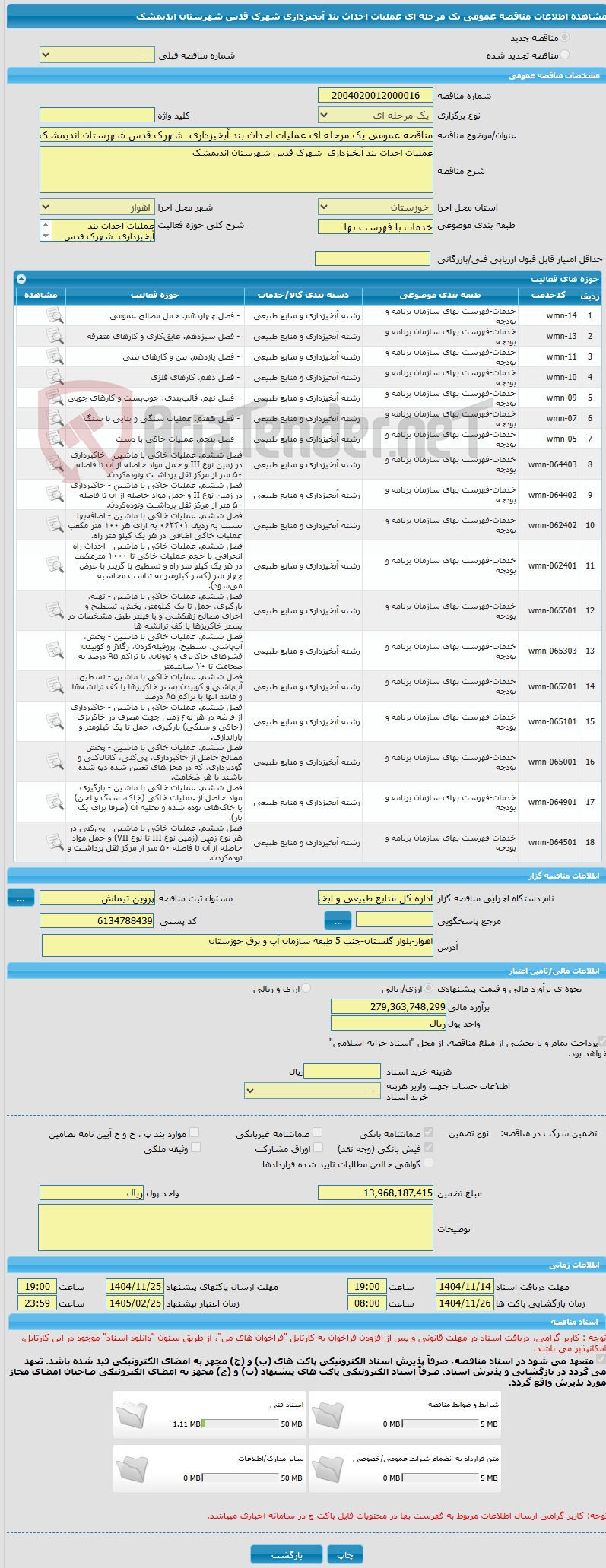
Task: Click ellipsis button next to مرجع پاسخگویی
Action: tap(338, 920)
